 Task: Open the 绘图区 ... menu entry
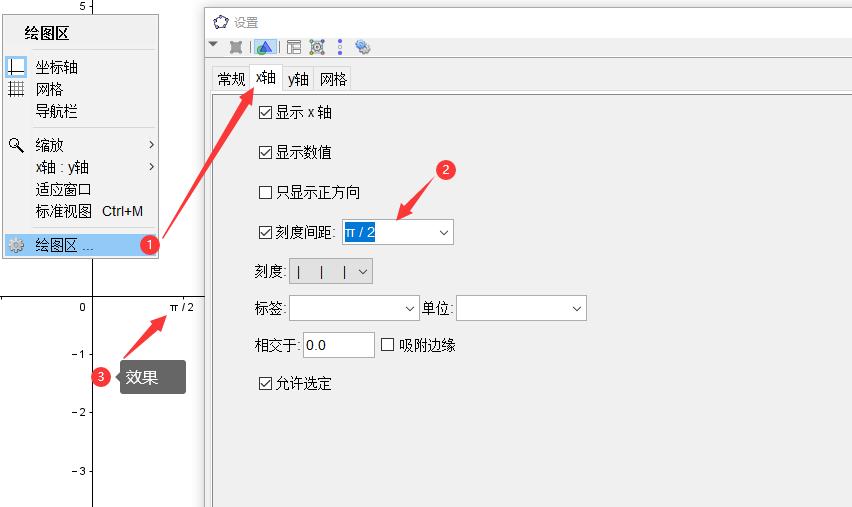[x=82, y=245]
